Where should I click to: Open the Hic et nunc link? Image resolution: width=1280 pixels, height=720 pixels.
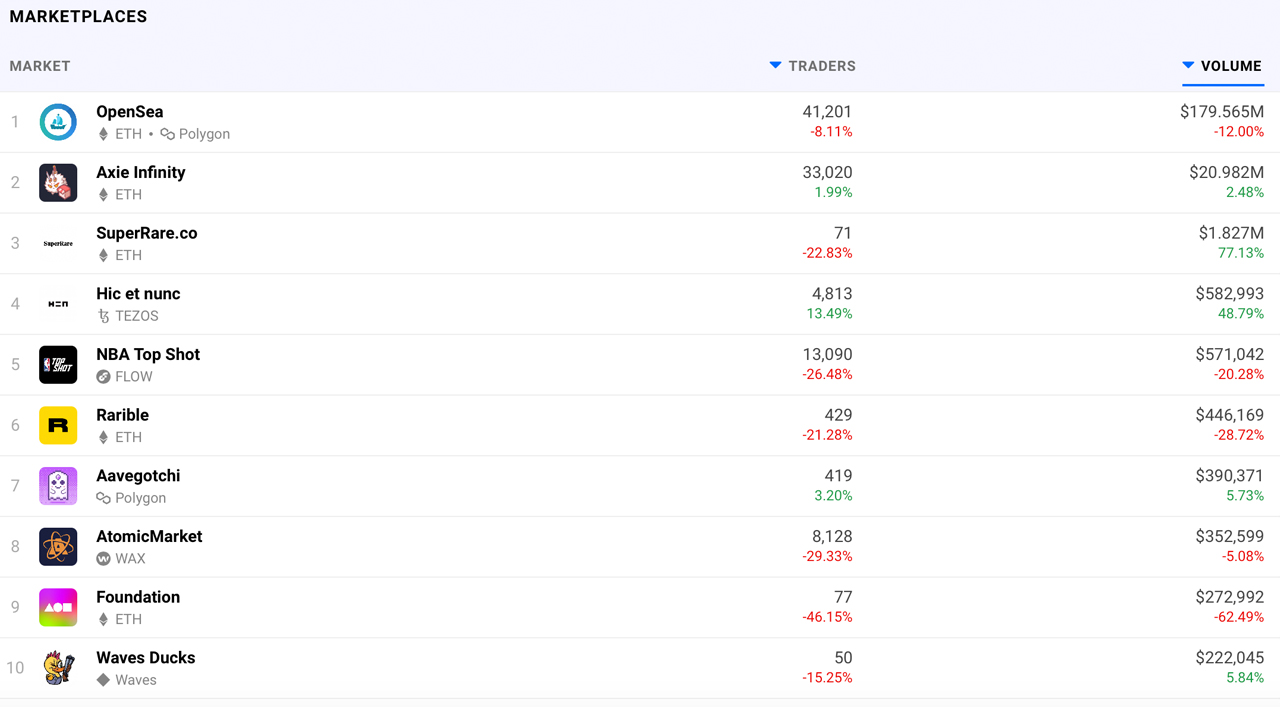138,294
